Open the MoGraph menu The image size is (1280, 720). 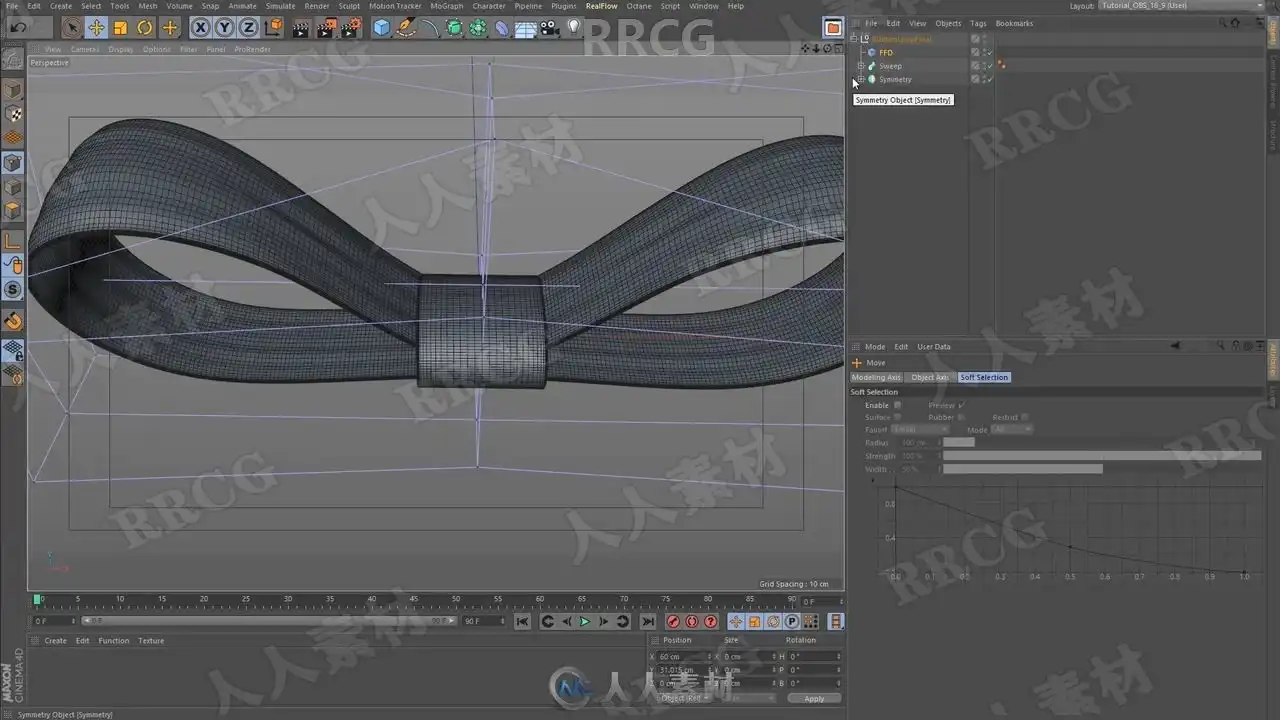pyautogui.click(x=446, y=6)
